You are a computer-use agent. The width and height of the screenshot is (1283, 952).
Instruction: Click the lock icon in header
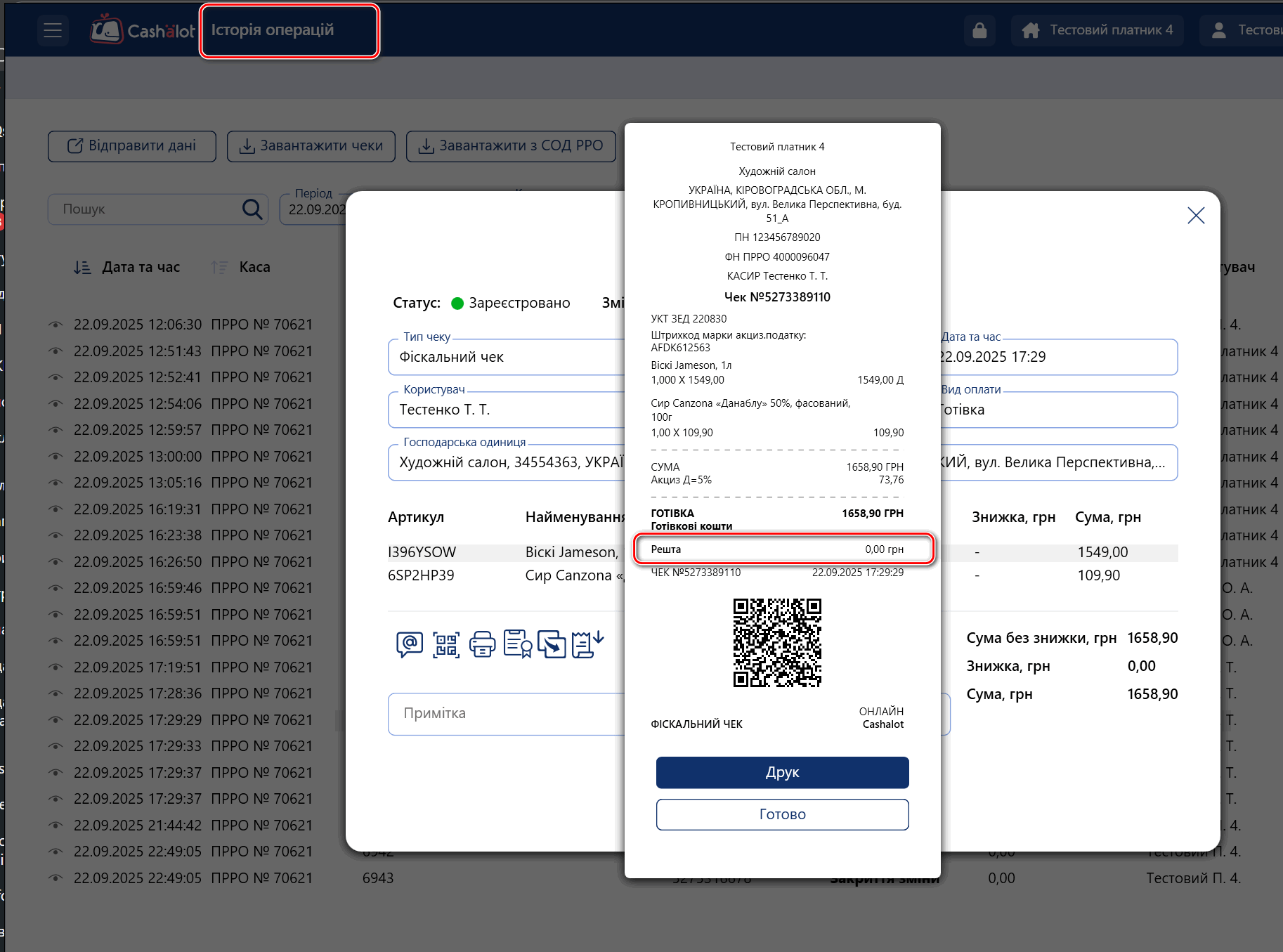coord(979,30)
